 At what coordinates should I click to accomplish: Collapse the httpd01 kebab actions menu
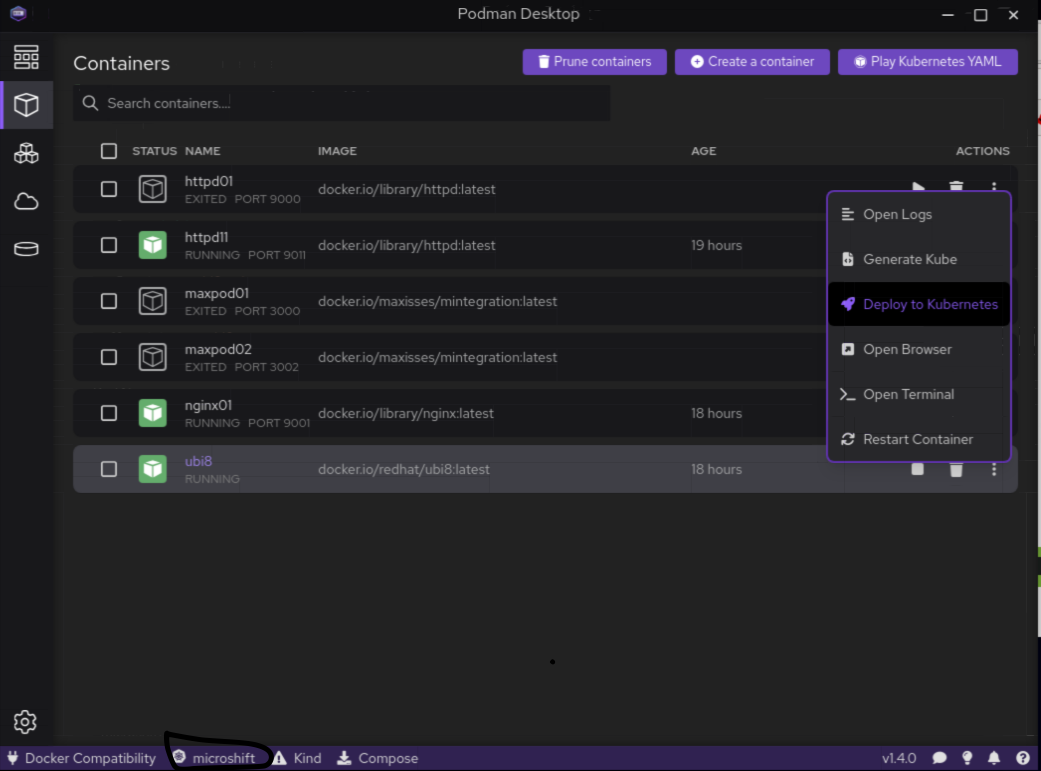pos(994,187)
